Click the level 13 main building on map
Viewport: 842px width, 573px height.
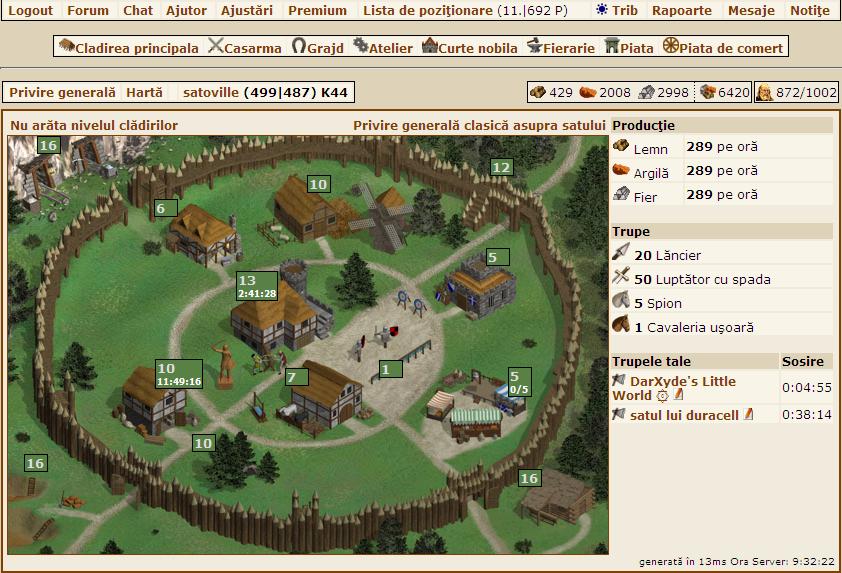(x=270, y=315)
